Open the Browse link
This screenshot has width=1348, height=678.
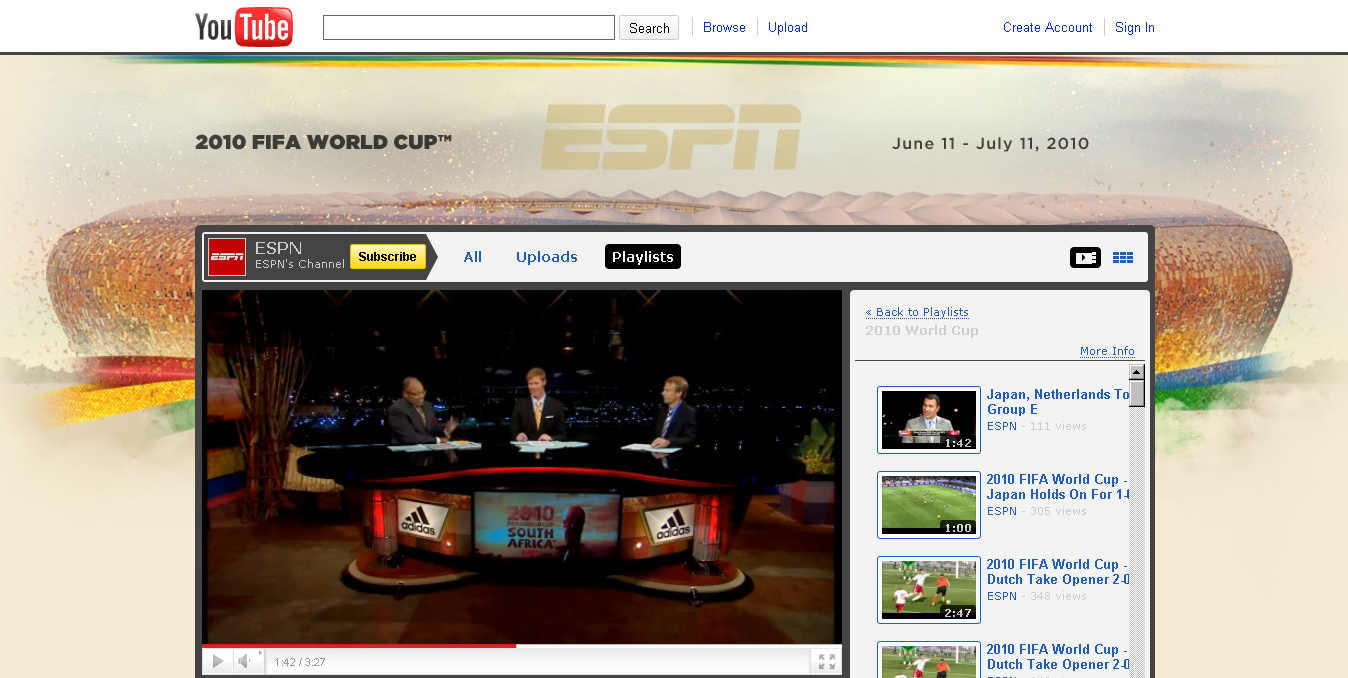724,28
